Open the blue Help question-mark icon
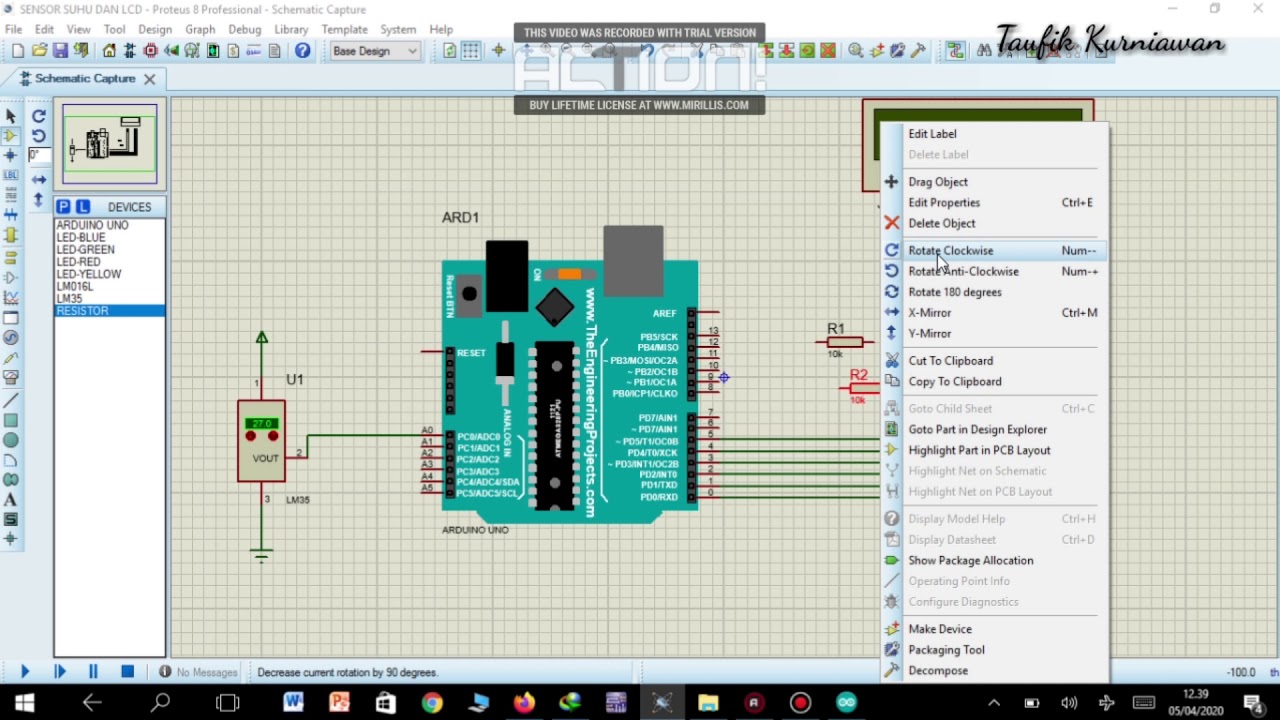Screen dimensions: 1280x720 [302, 51]
